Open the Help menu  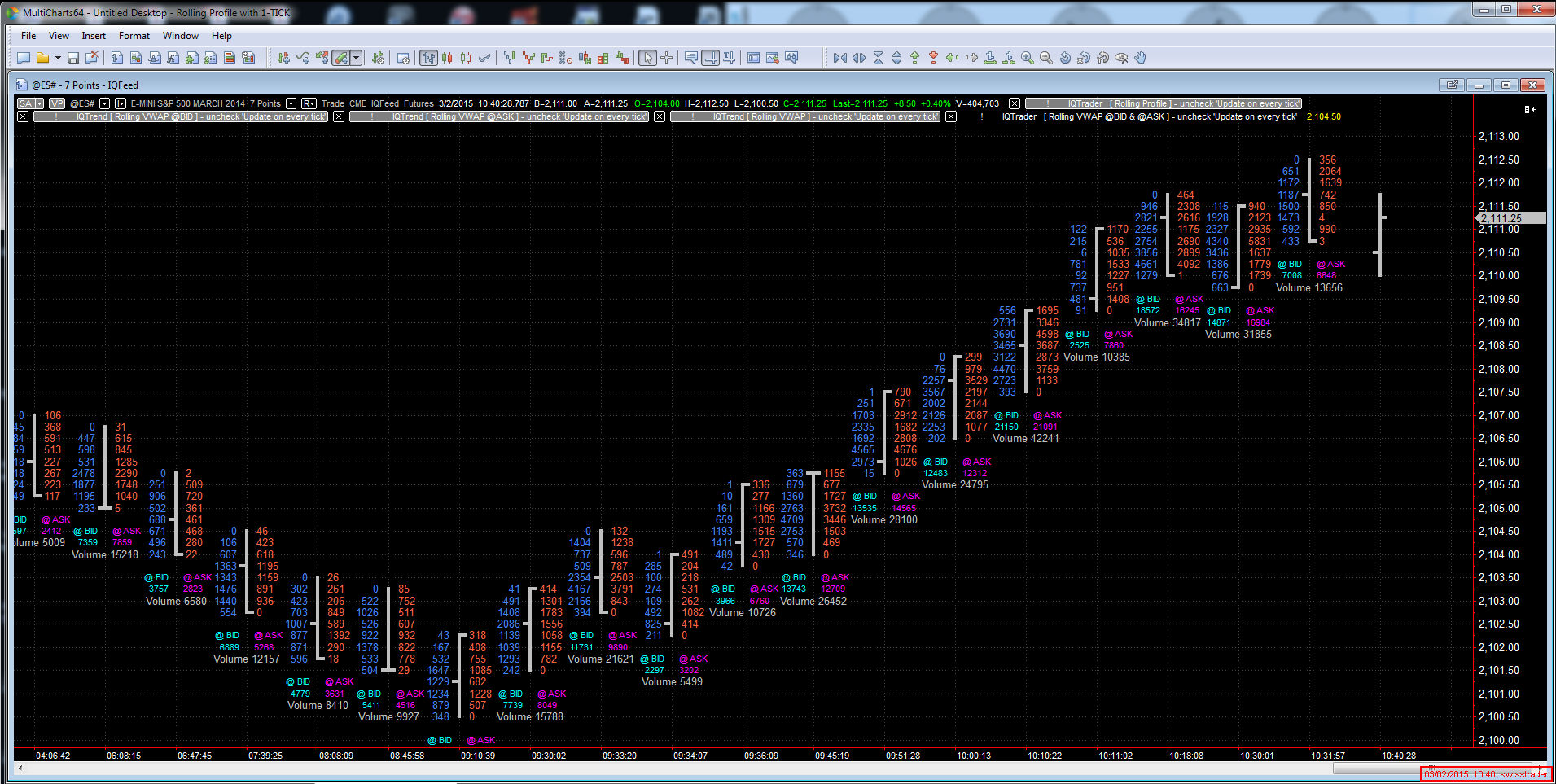221,36
